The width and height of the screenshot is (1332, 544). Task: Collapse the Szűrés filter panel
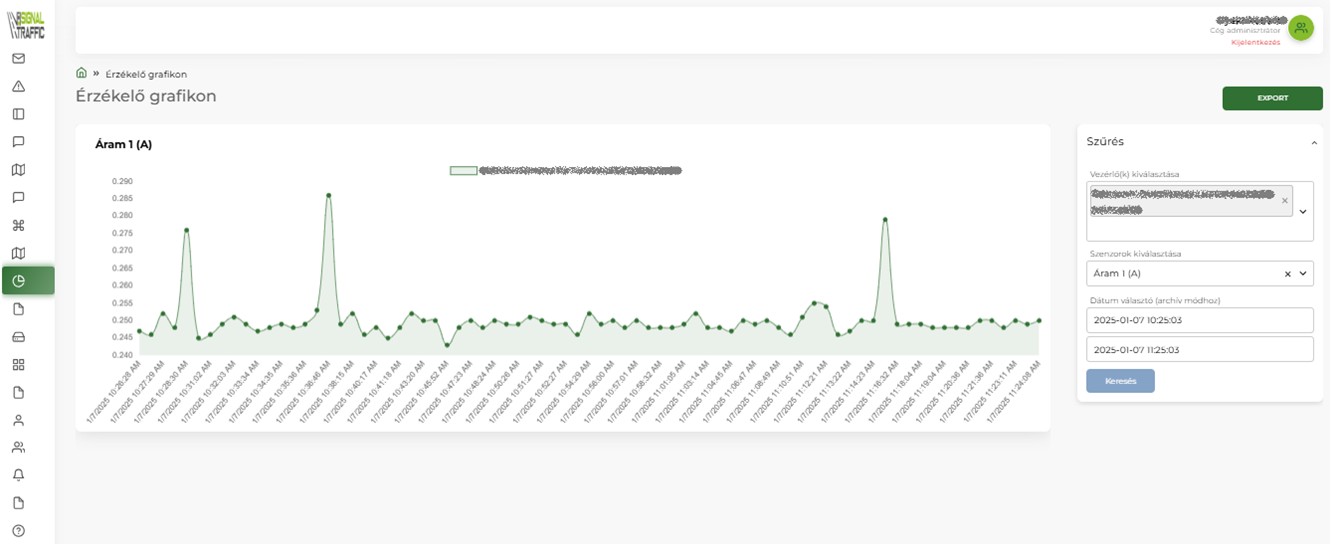[x=1314, y=143]
